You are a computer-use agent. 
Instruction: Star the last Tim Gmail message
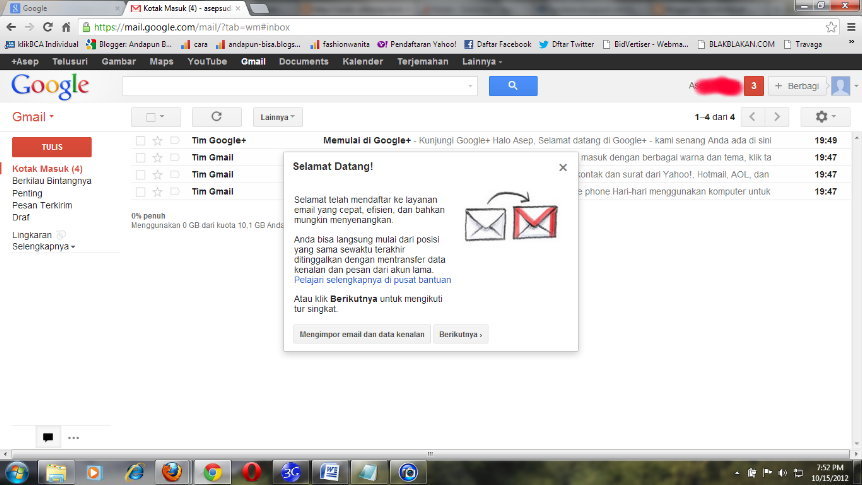pos(157,192)
